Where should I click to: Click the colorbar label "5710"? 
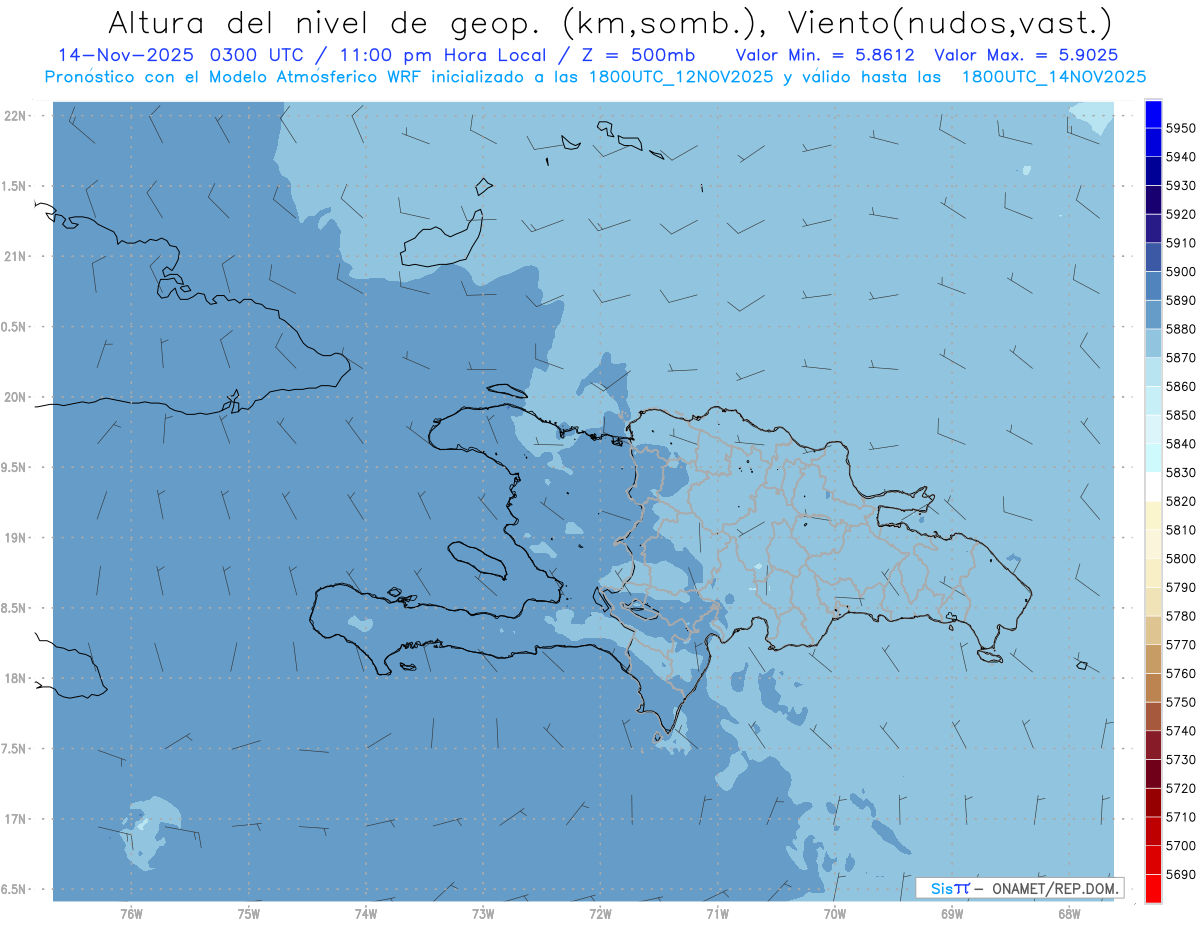click(x=1181, y=817)
